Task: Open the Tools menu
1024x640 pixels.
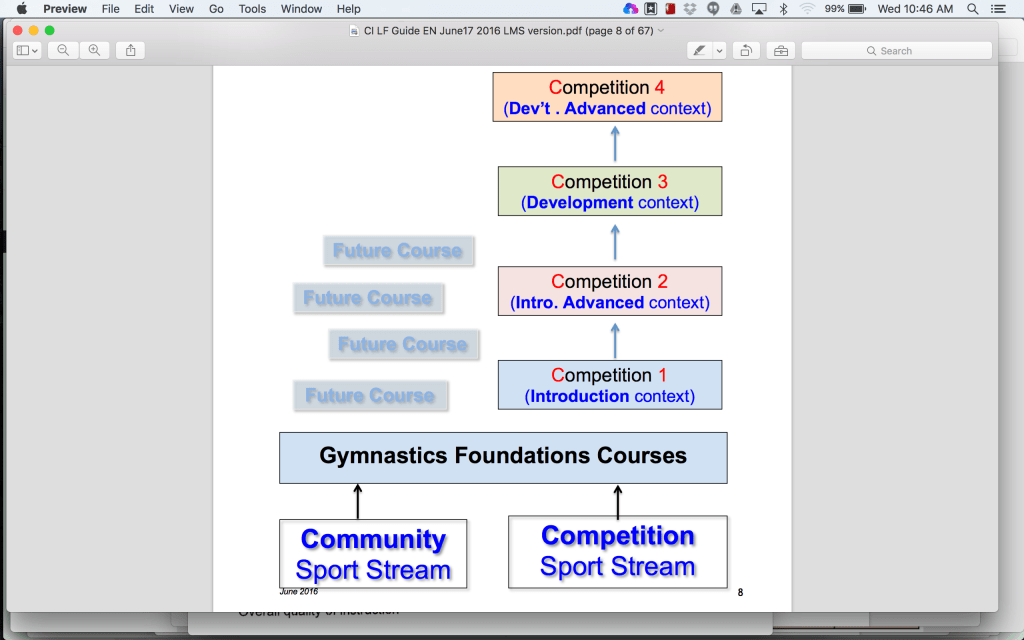Action: pos(252,9)
